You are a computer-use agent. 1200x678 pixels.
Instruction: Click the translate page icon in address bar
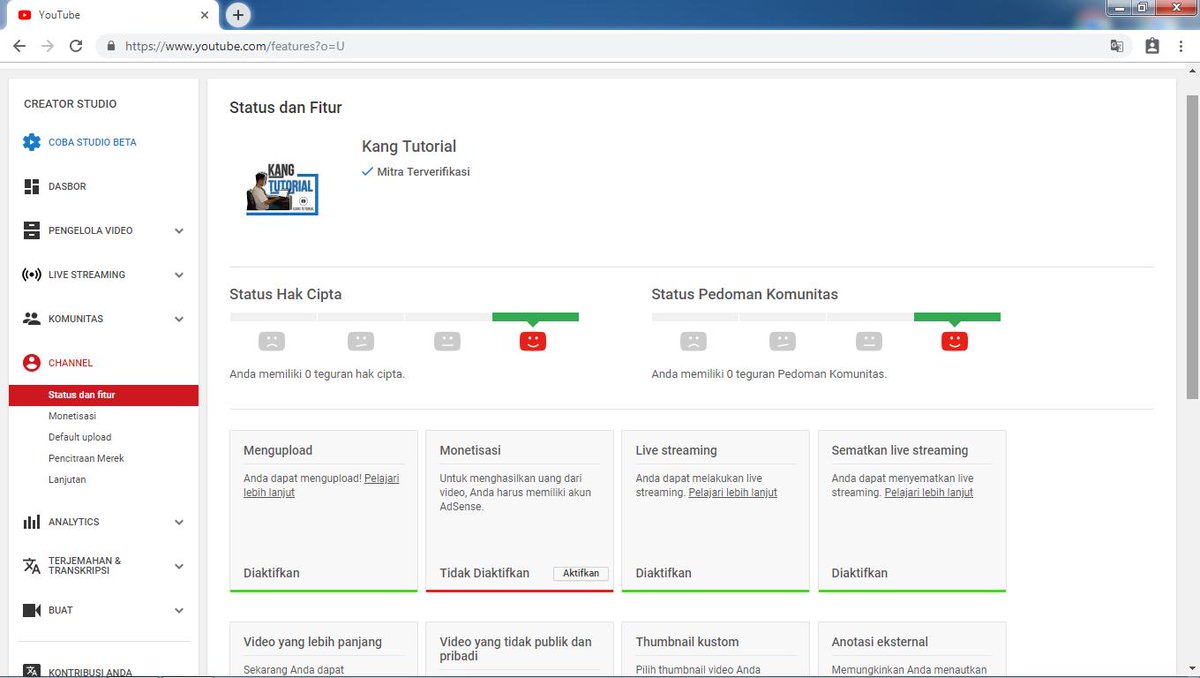tap(1117, 46)
